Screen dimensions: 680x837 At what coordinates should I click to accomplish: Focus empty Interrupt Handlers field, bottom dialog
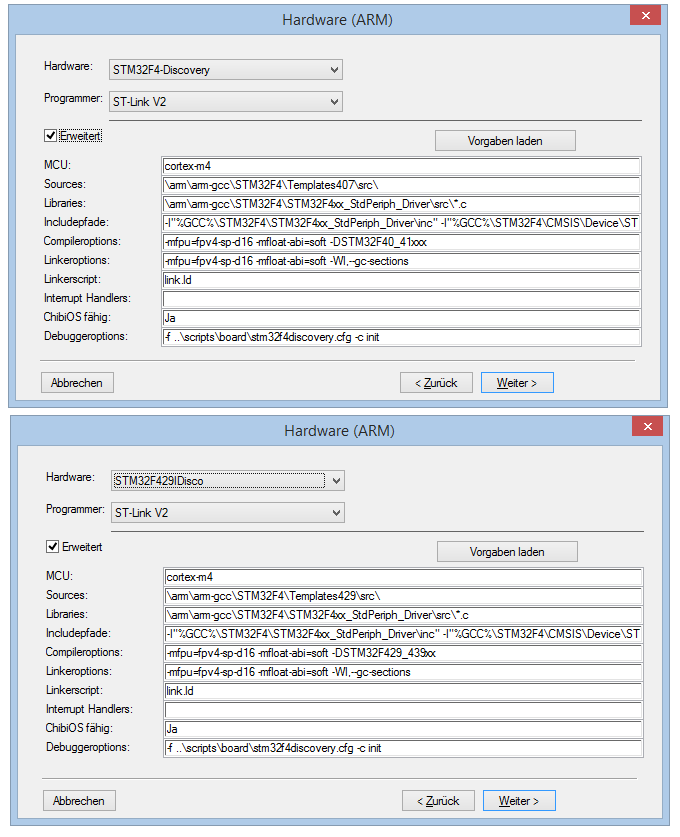pos(404,710)
